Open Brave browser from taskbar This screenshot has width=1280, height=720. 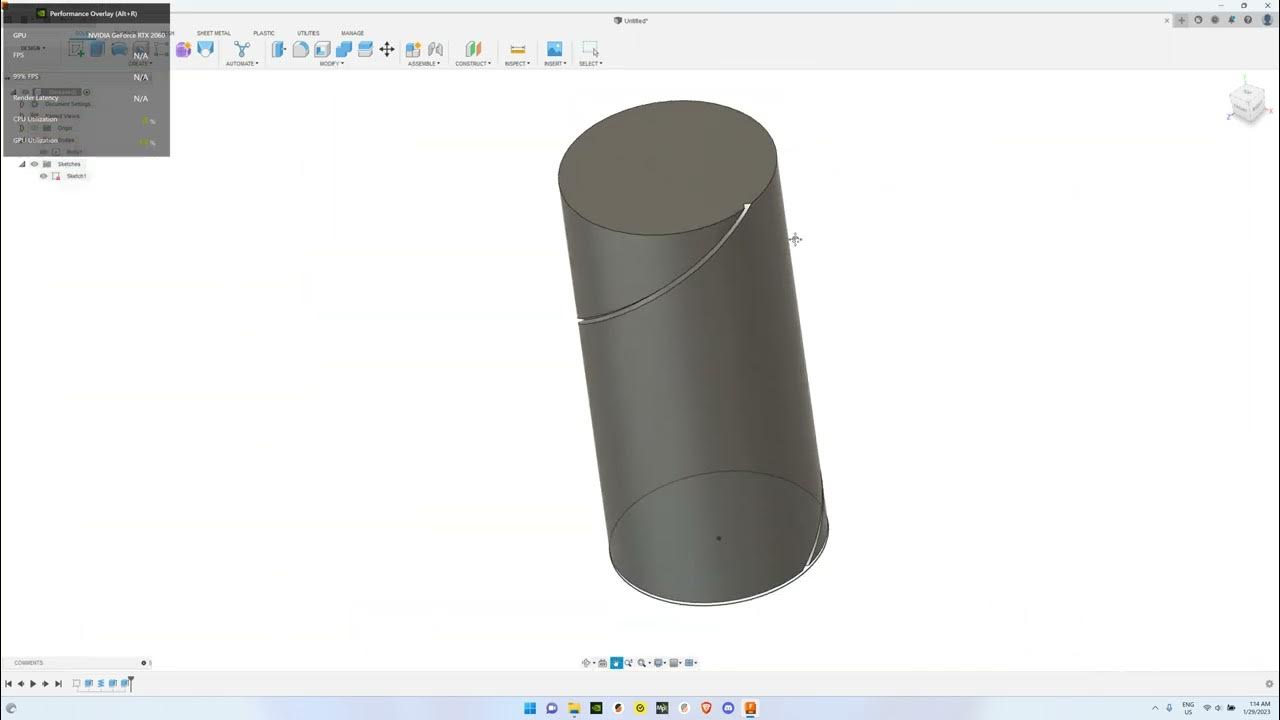[x=706, y=708]
